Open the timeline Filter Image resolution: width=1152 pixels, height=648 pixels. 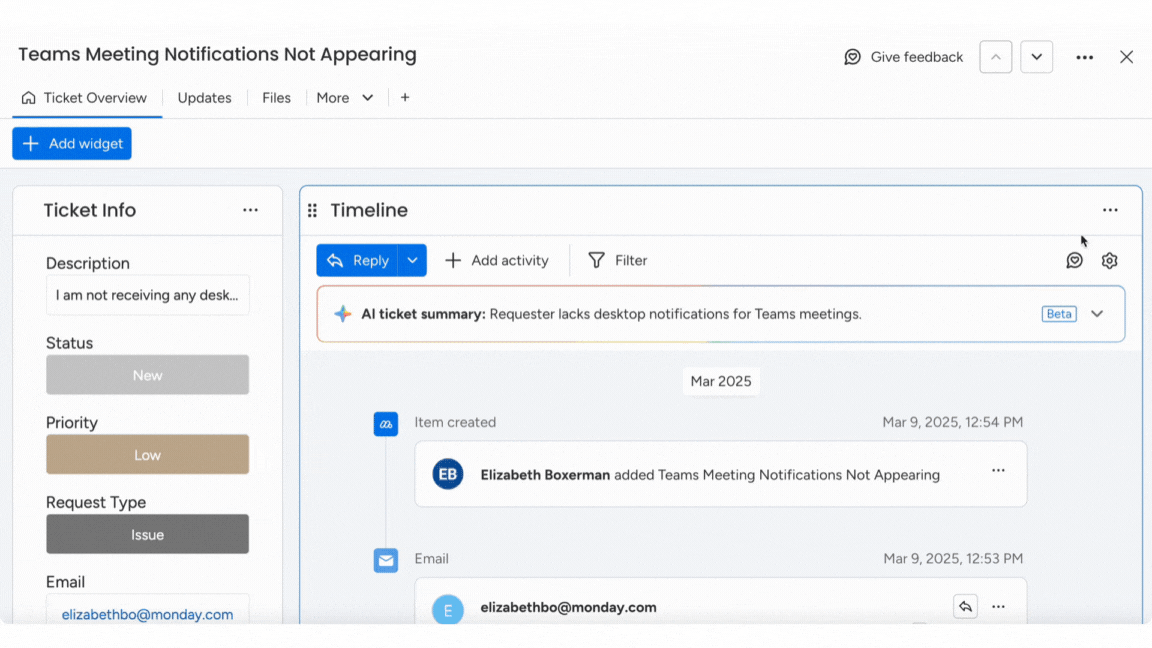(617, 260)
